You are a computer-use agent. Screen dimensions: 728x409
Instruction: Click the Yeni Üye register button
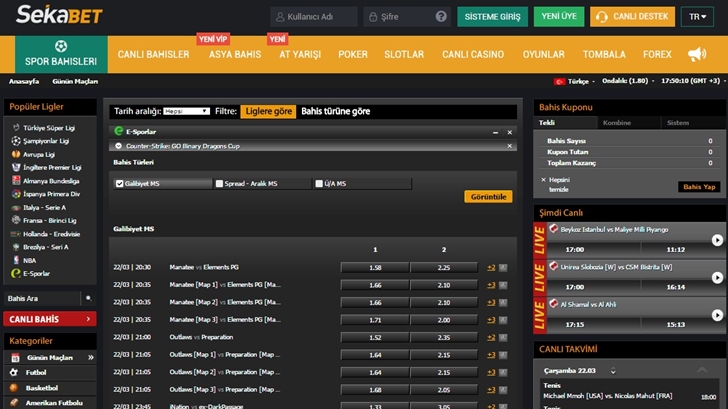[559, 17]
